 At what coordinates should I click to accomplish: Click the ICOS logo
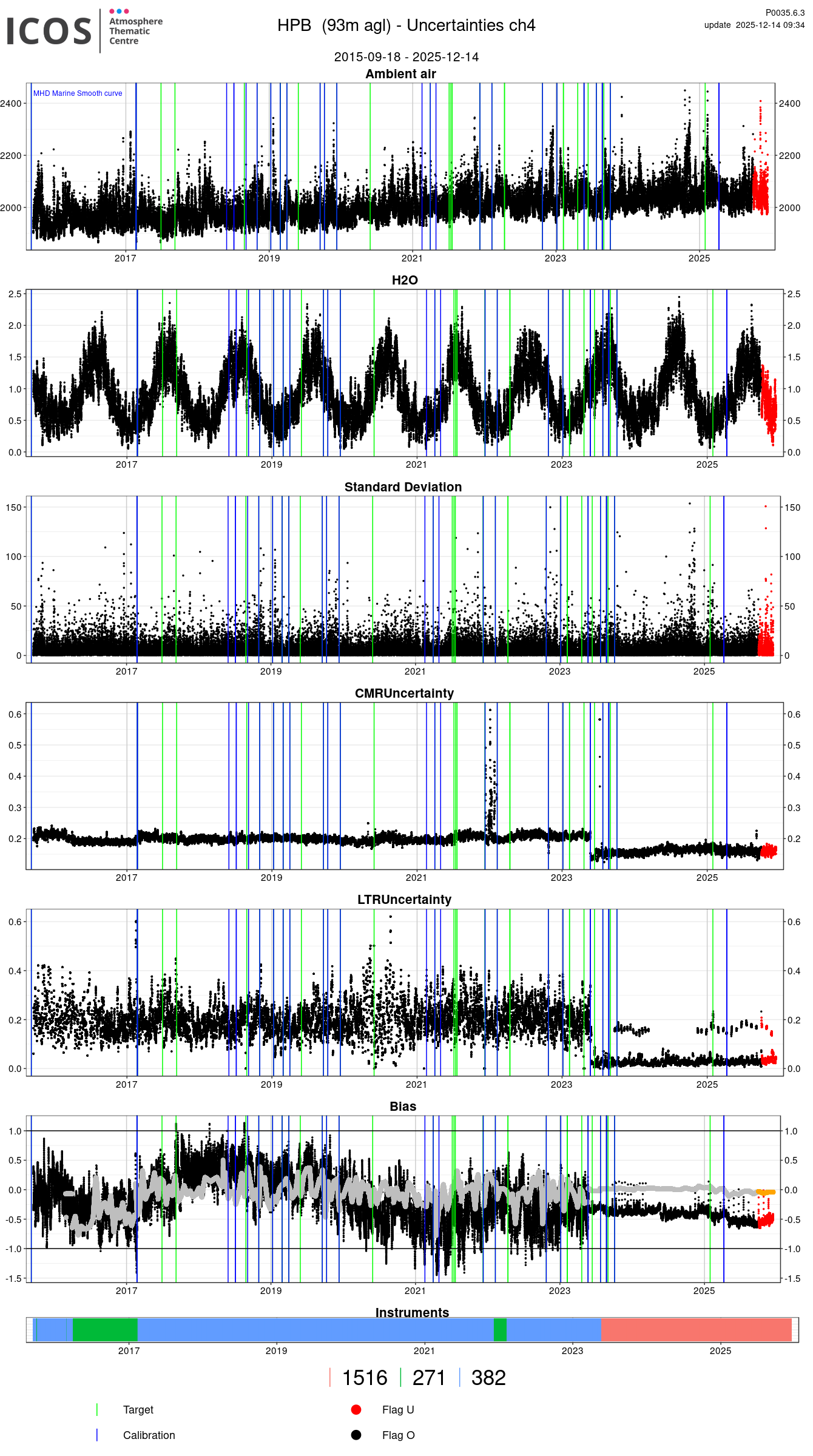(49, 31)
